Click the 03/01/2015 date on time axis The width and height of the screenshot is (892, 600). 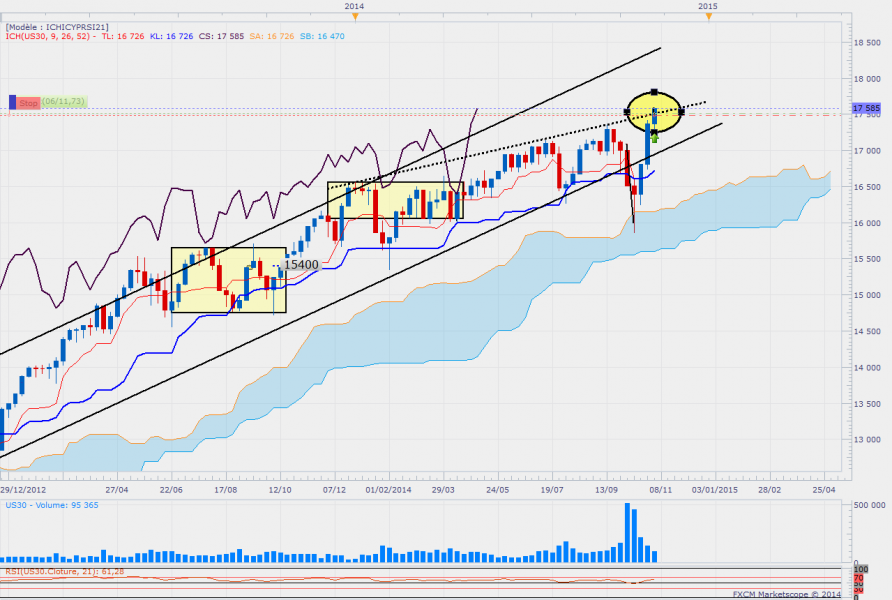714,490
